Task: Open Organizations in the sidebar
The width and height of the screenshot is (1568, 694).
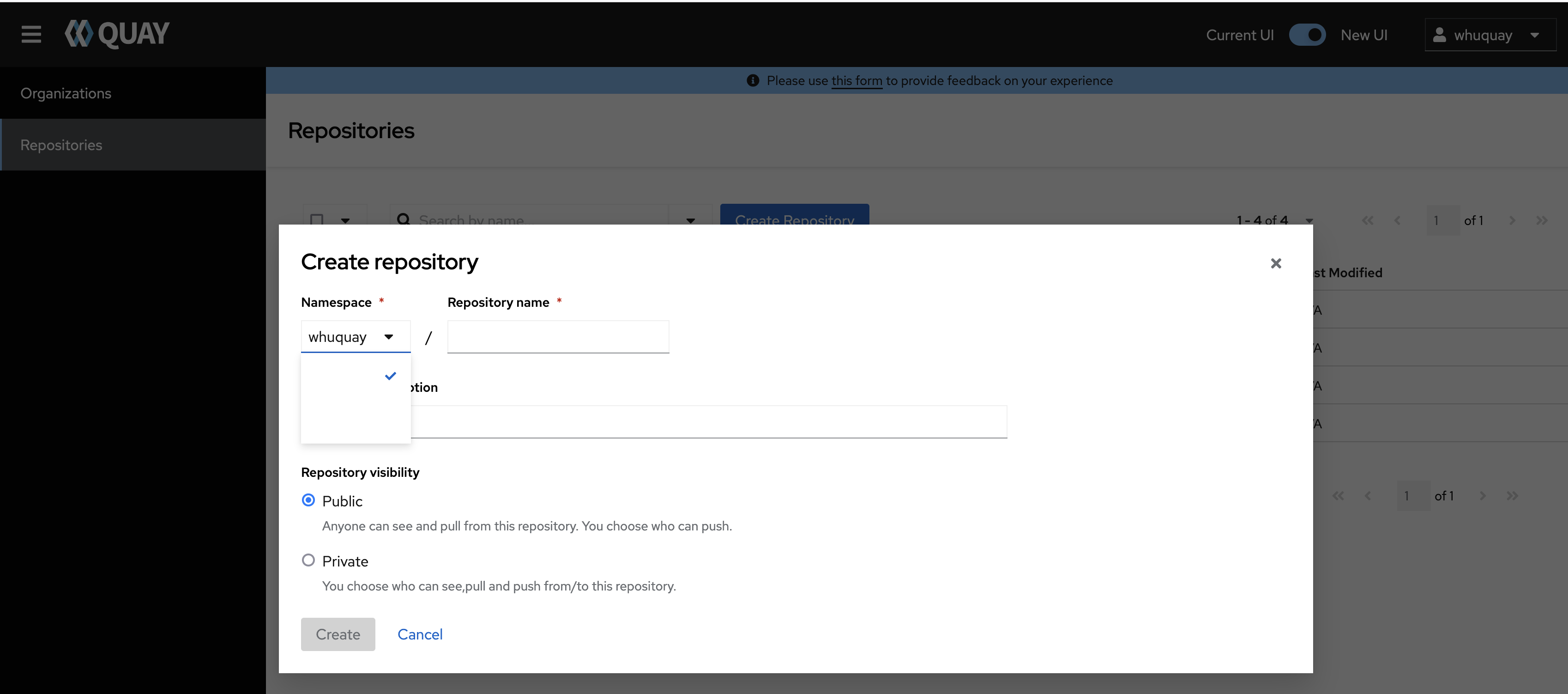Action: click(66, 93)
